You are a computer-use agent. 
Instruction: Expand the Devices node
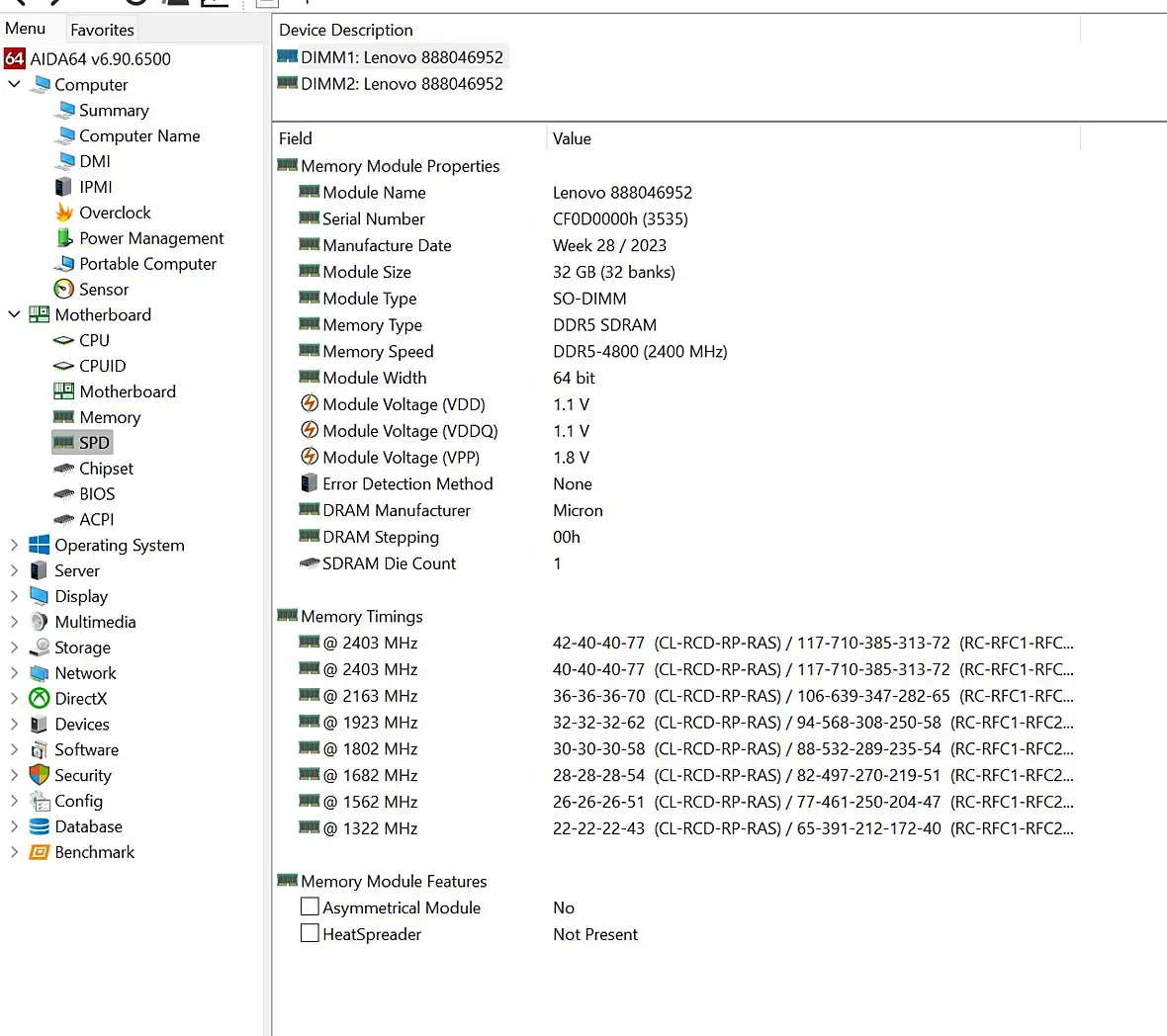coord(14,724)
